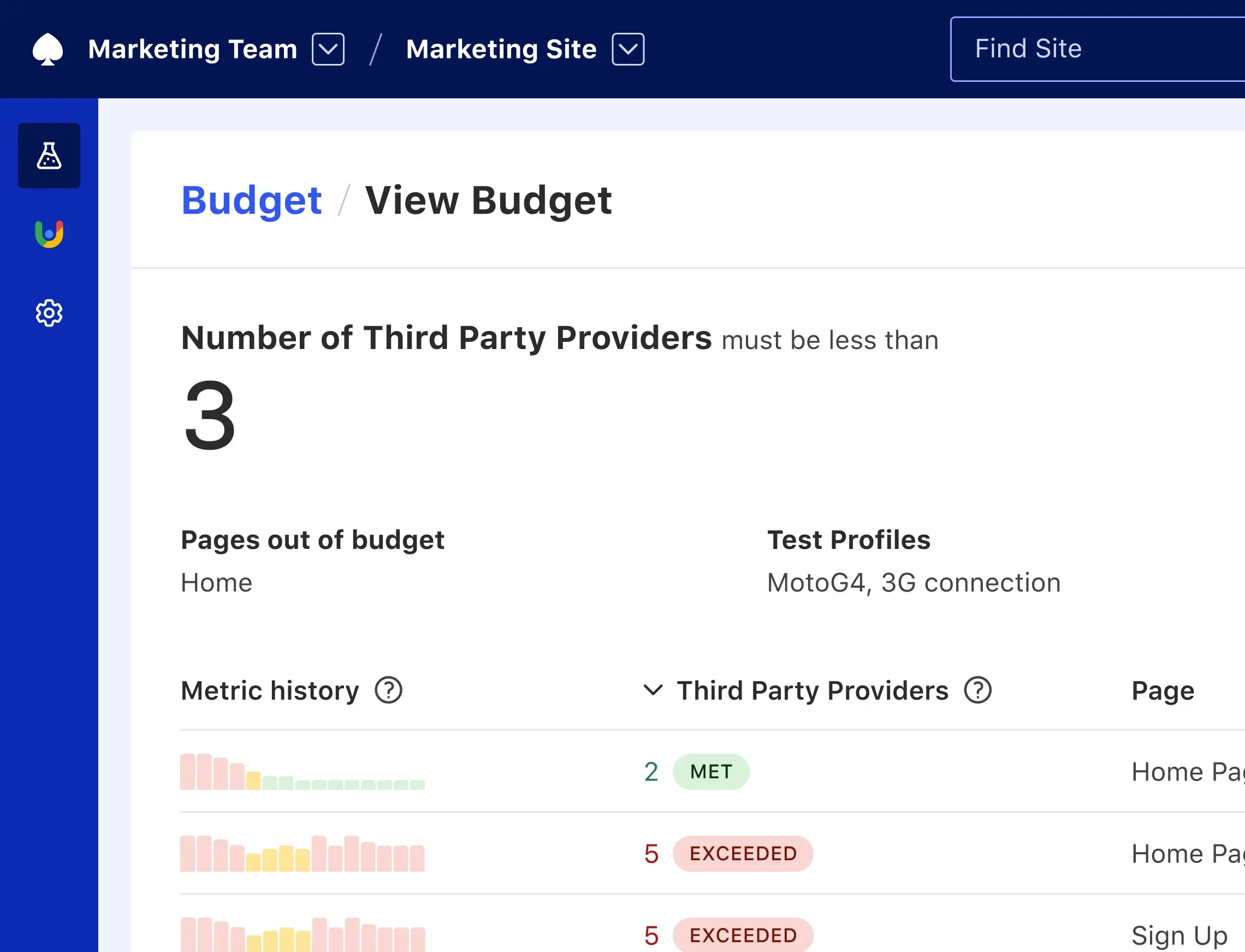Click the Budget breadcrumb link
The width and height of the screenshot is (1245, 952).
coord(252,200)
